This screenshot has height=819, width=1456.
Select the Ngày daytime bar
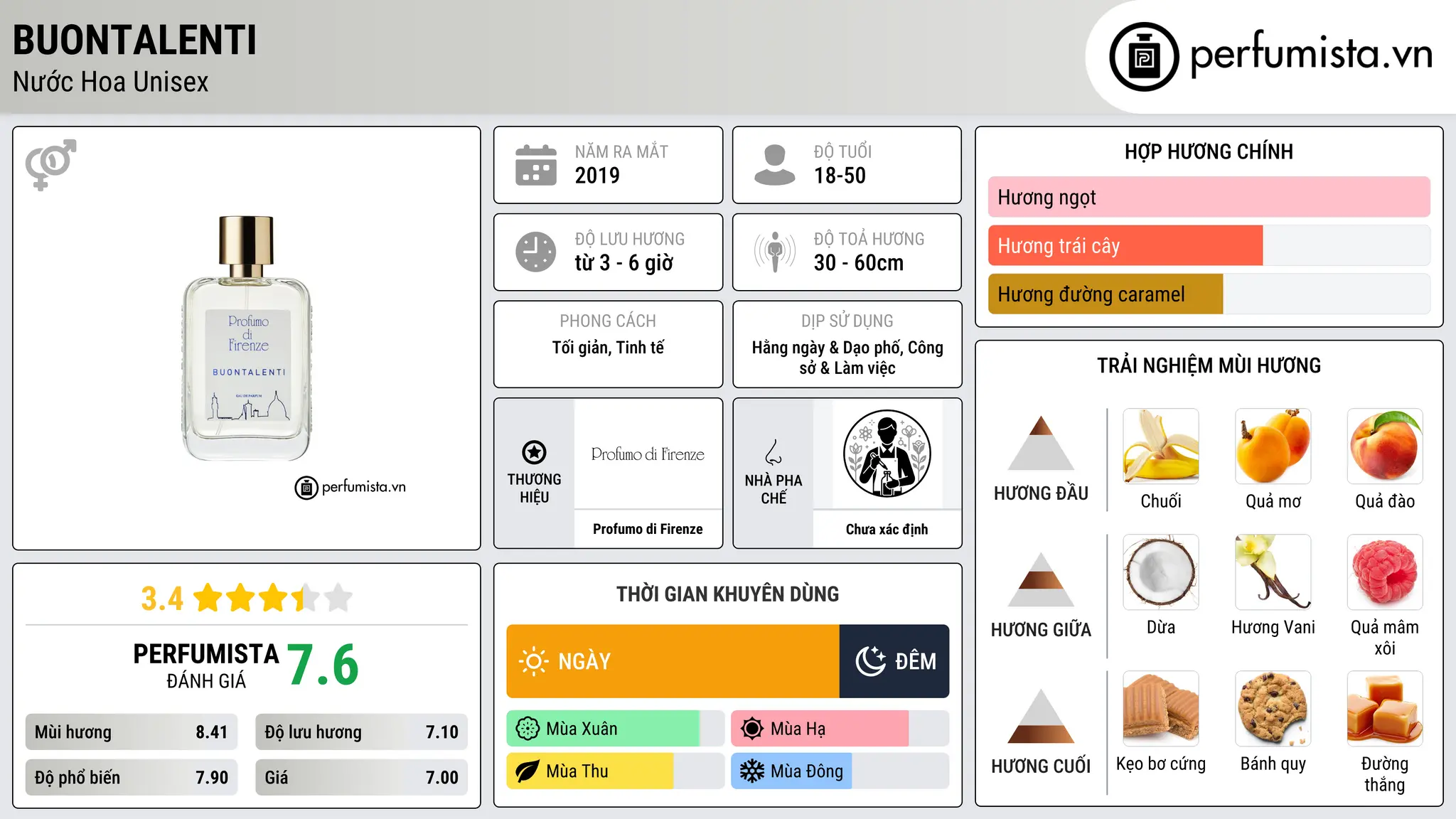[673, 661]
